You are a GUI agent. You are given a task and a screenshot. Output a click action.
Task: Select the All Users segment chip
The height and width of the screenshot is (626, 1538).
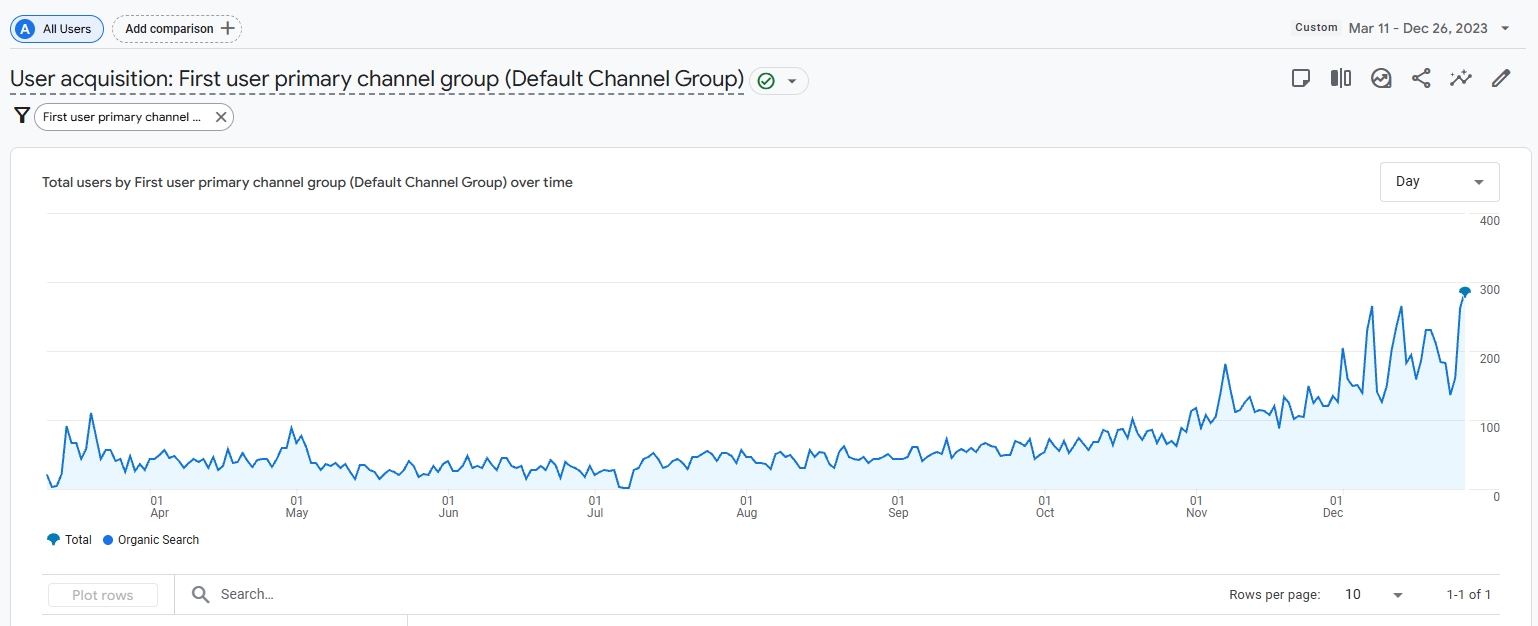(x=57, y=29)
